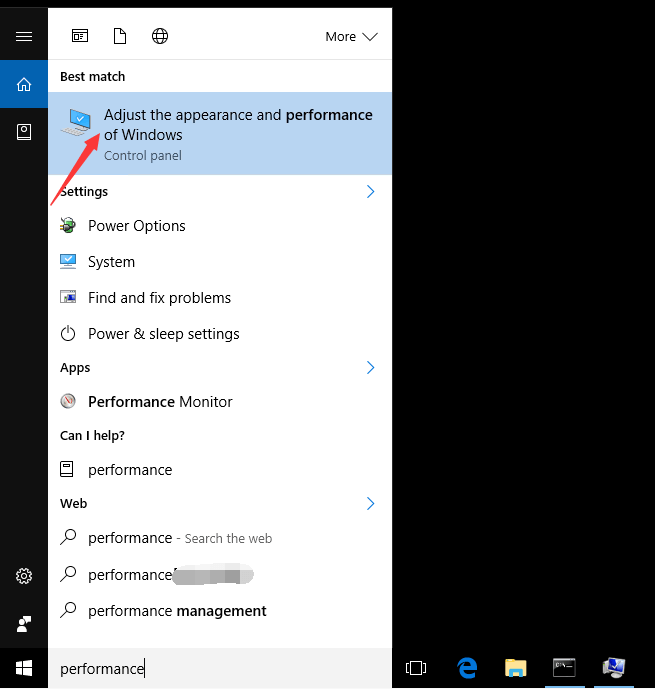
Task: Expand Apps results with chevron arrow
Action: (370, 367)
